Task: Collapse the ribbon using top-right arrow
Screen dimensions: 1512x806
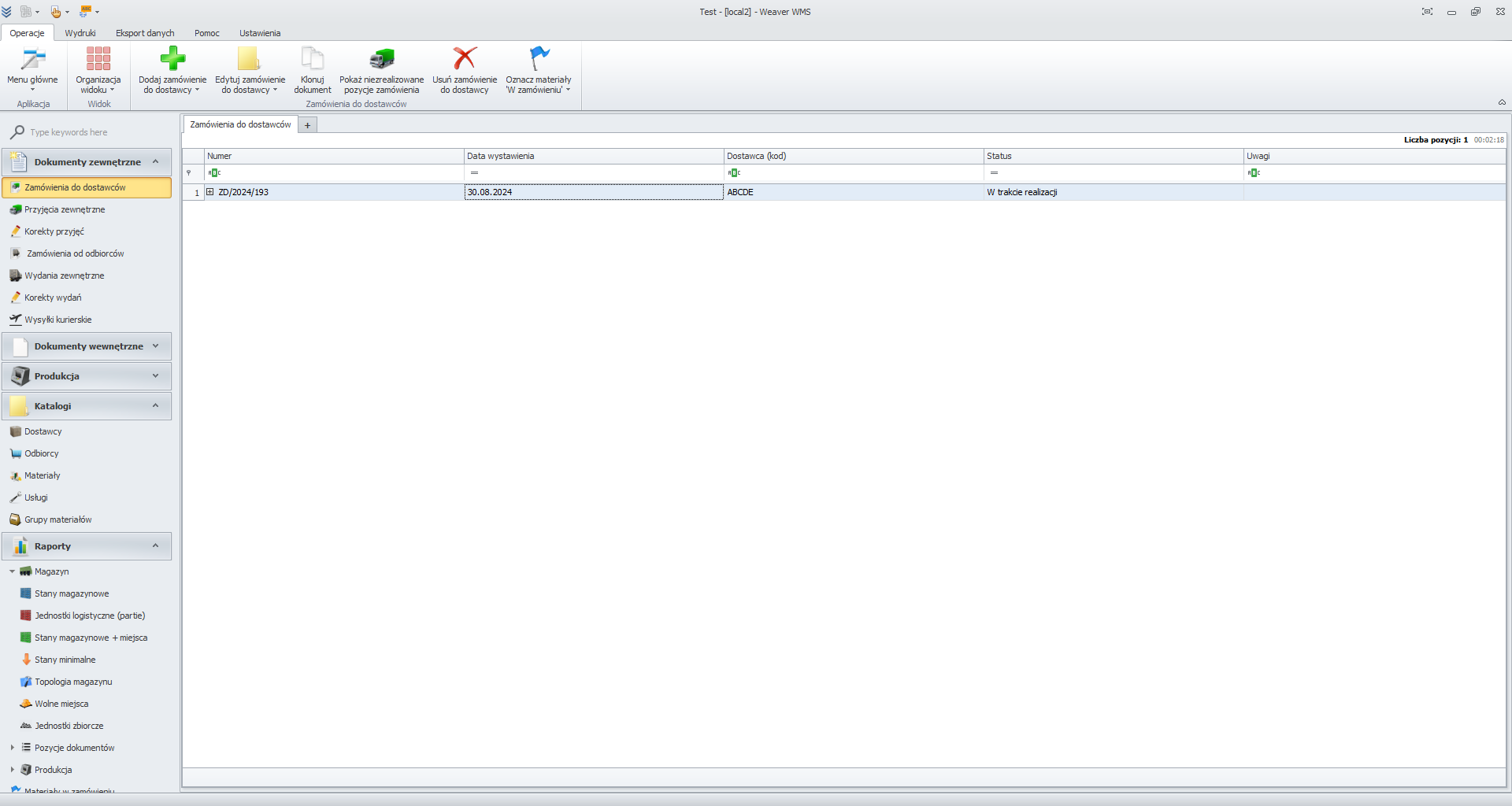Action: click(1502, 102)
